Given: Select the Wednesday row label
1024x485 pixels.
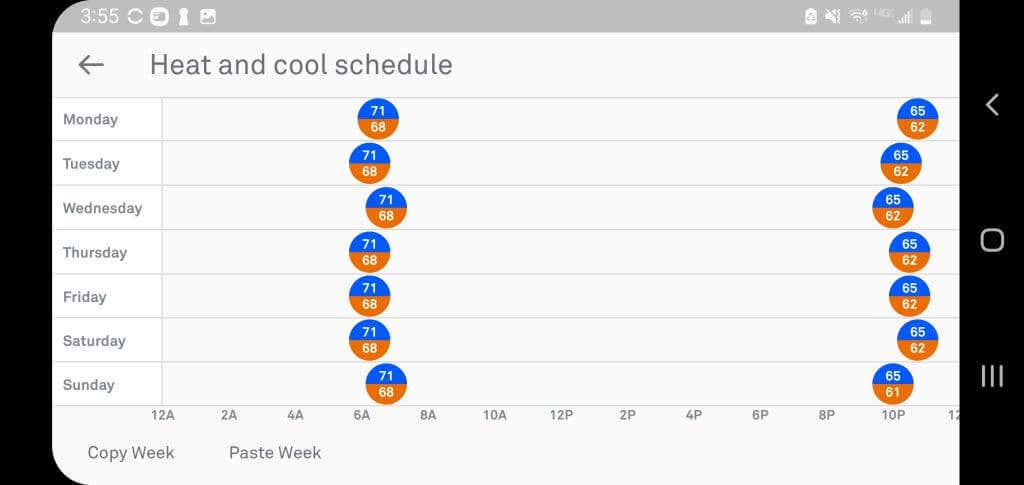Looking at the screenshot, I should coord(103,208).
